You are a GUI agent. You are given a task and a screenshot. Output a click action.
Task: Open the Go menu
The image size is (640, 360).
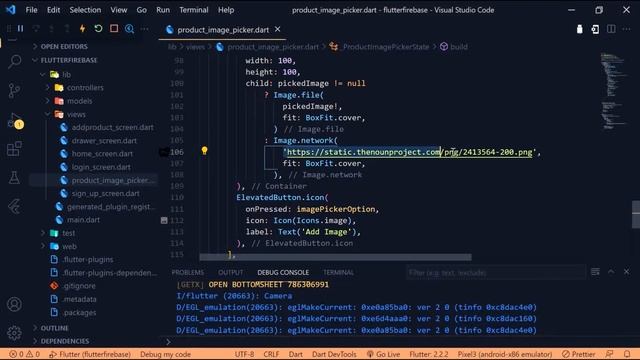141,10
